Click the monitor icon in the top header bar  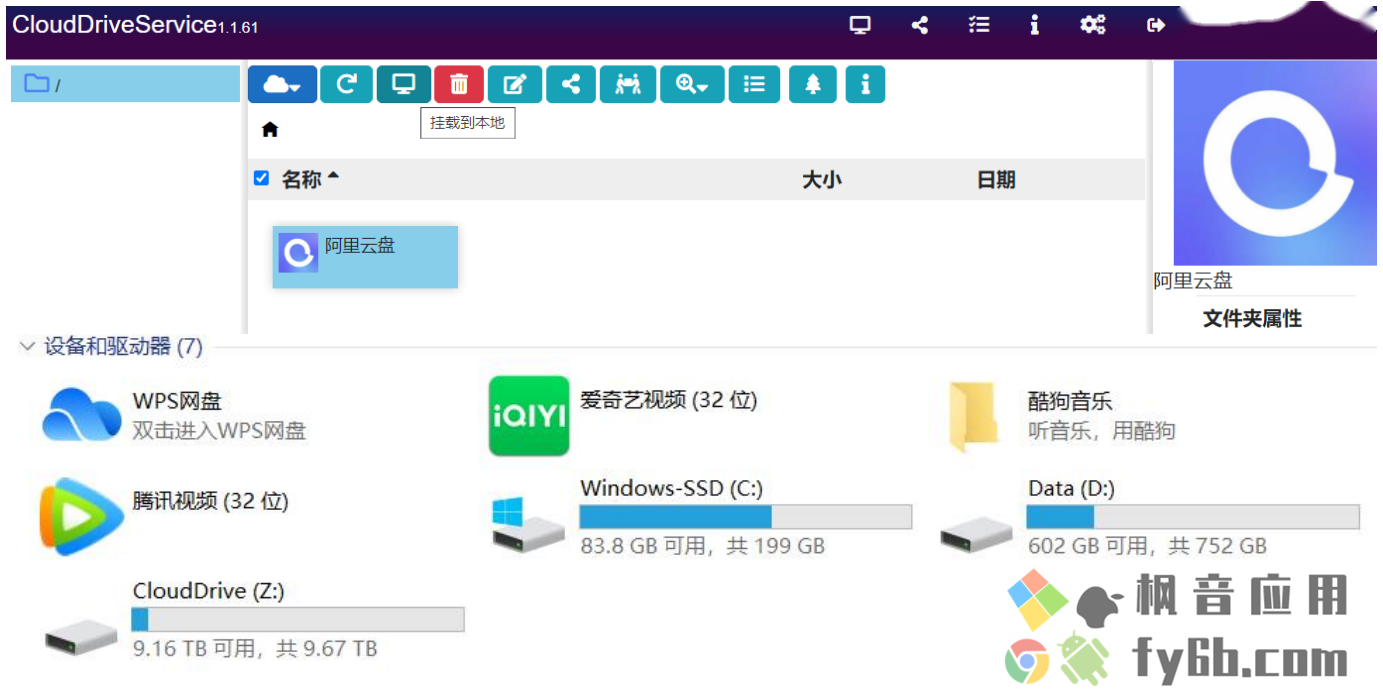point(860,26)
